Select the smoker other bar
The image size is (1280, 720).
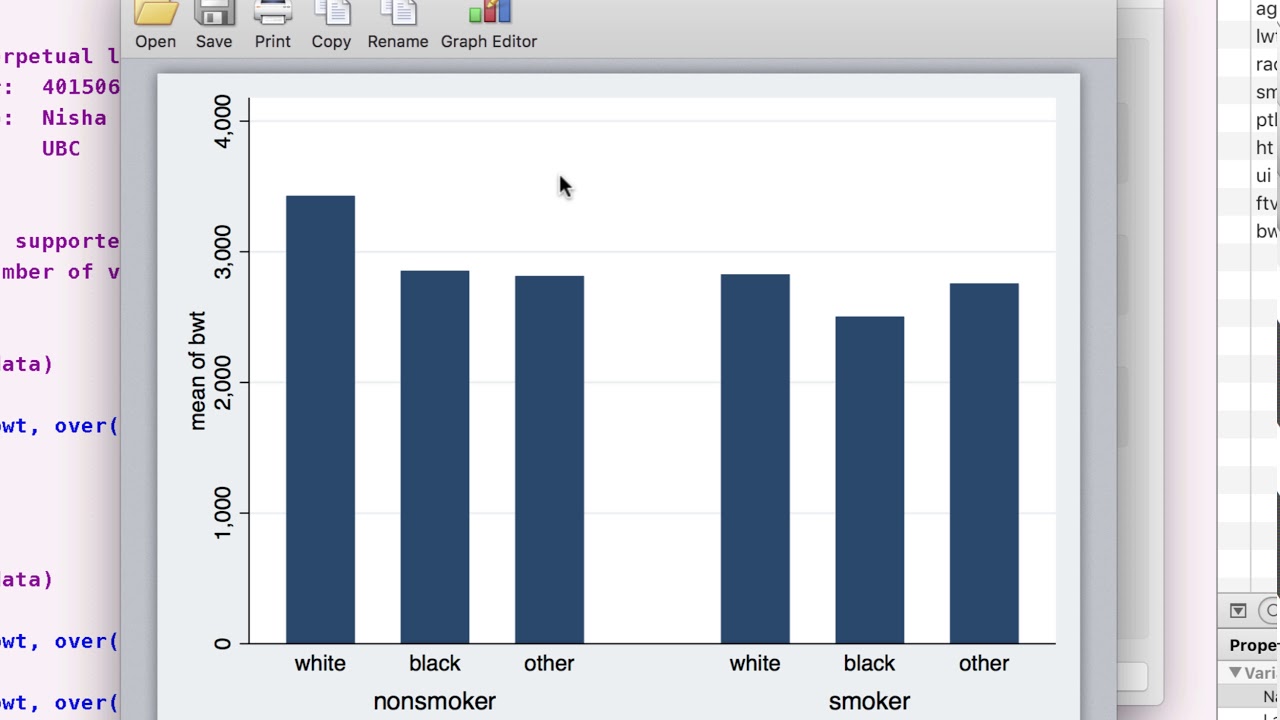[984, 463]
